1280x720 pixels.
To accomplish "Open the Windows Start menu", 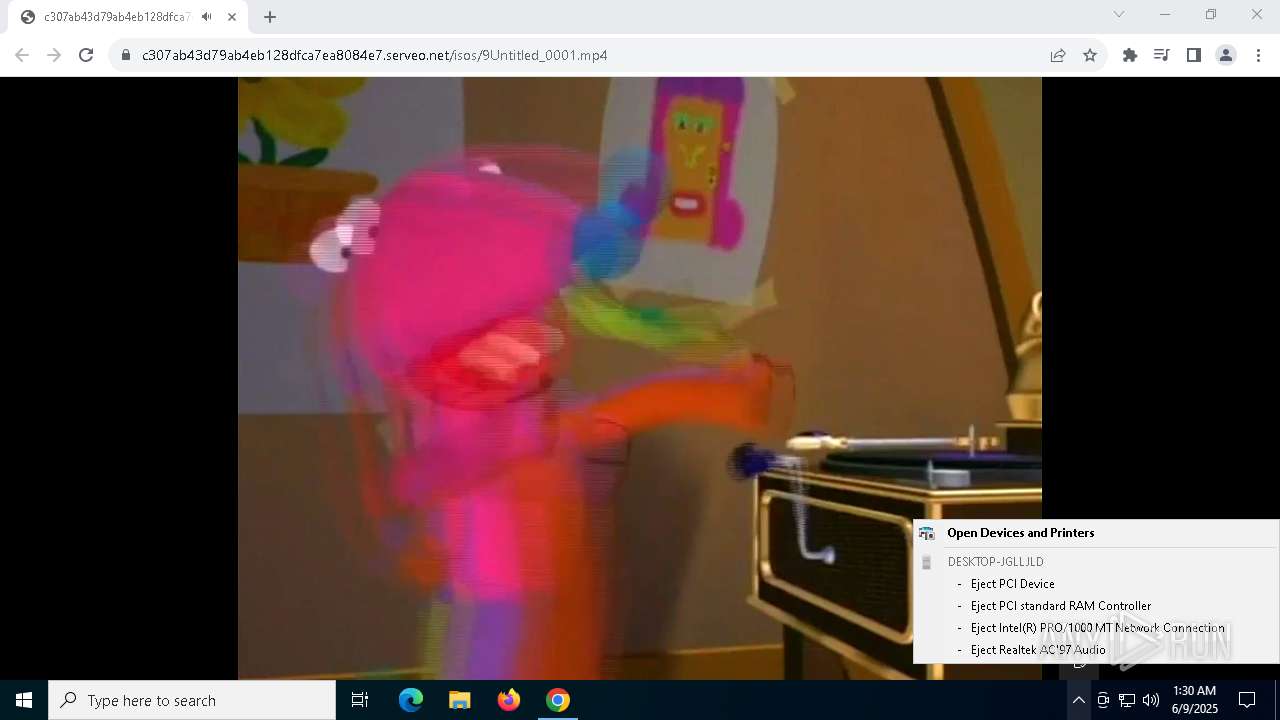I will pyautogui.click(x=24, y=700).
